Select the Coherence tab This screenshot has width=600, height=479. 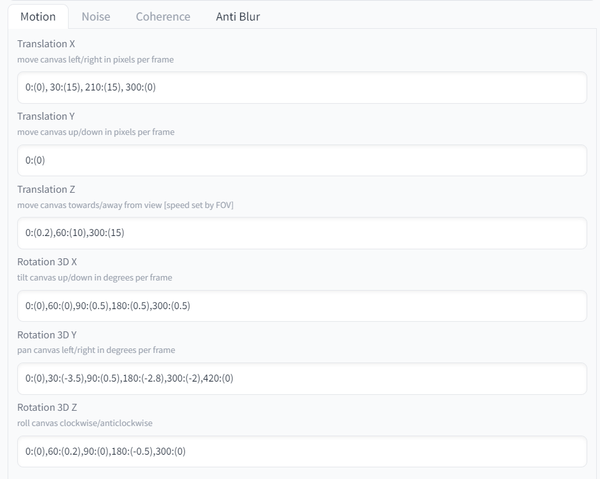pyautogui.click(x=163, y=16)
